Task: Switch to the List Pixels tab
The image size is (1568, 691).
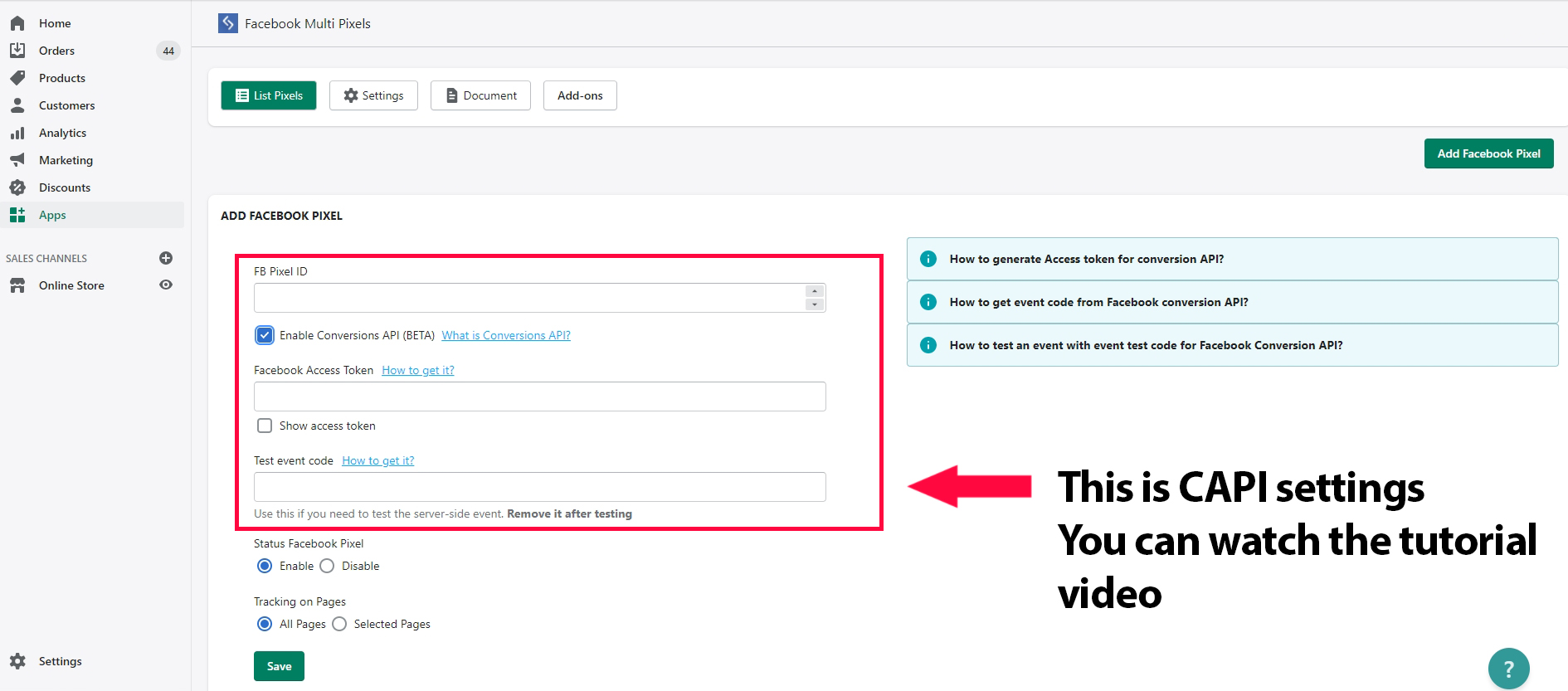Action: point(269,95)
